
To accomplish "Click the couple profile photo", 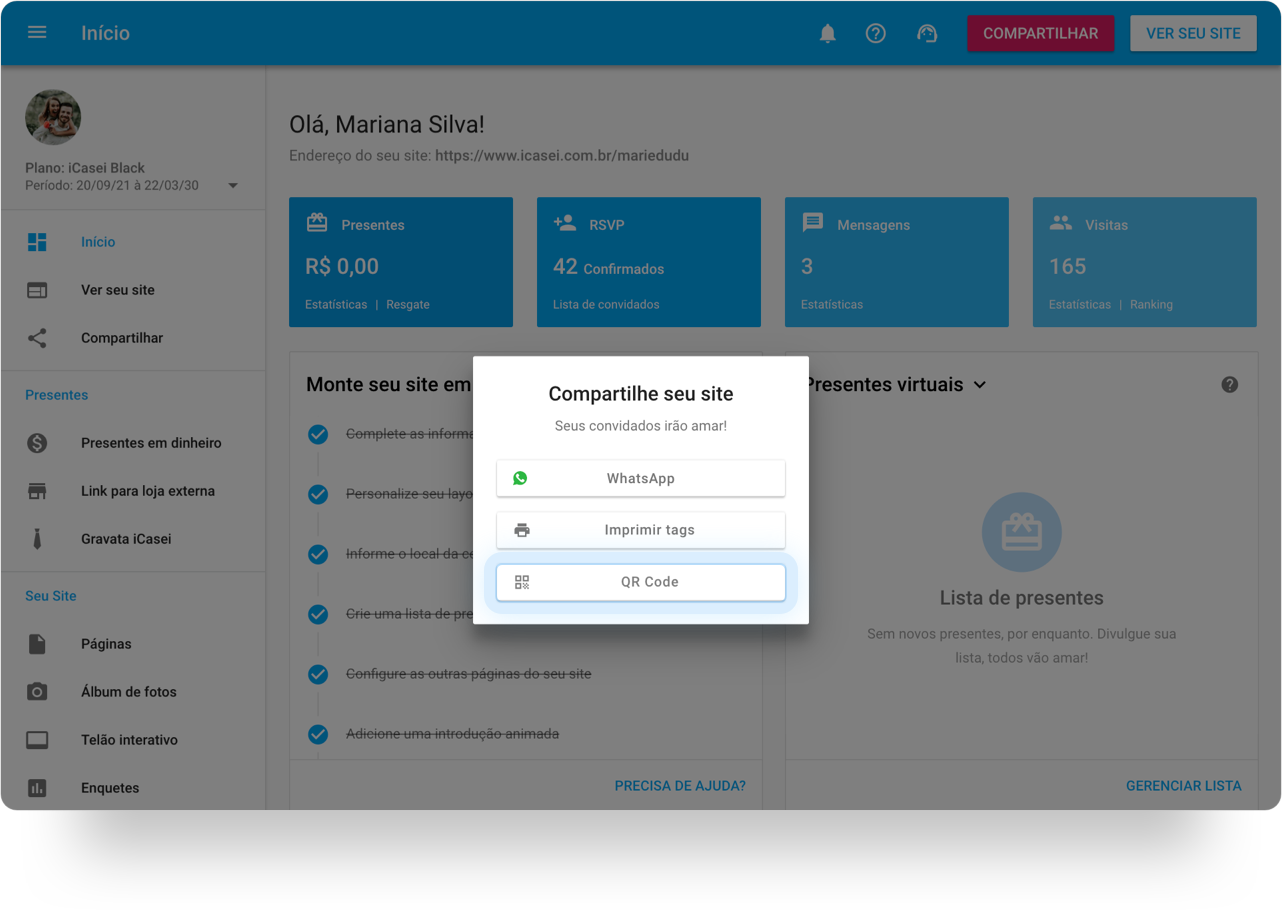I will [53, 118].
